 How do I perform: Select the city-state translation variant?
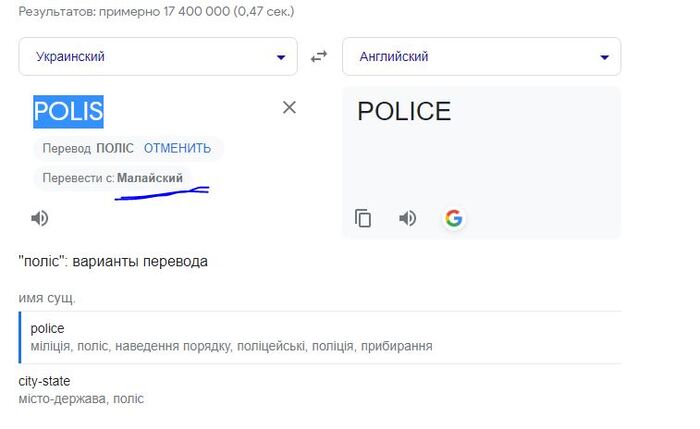44,381
